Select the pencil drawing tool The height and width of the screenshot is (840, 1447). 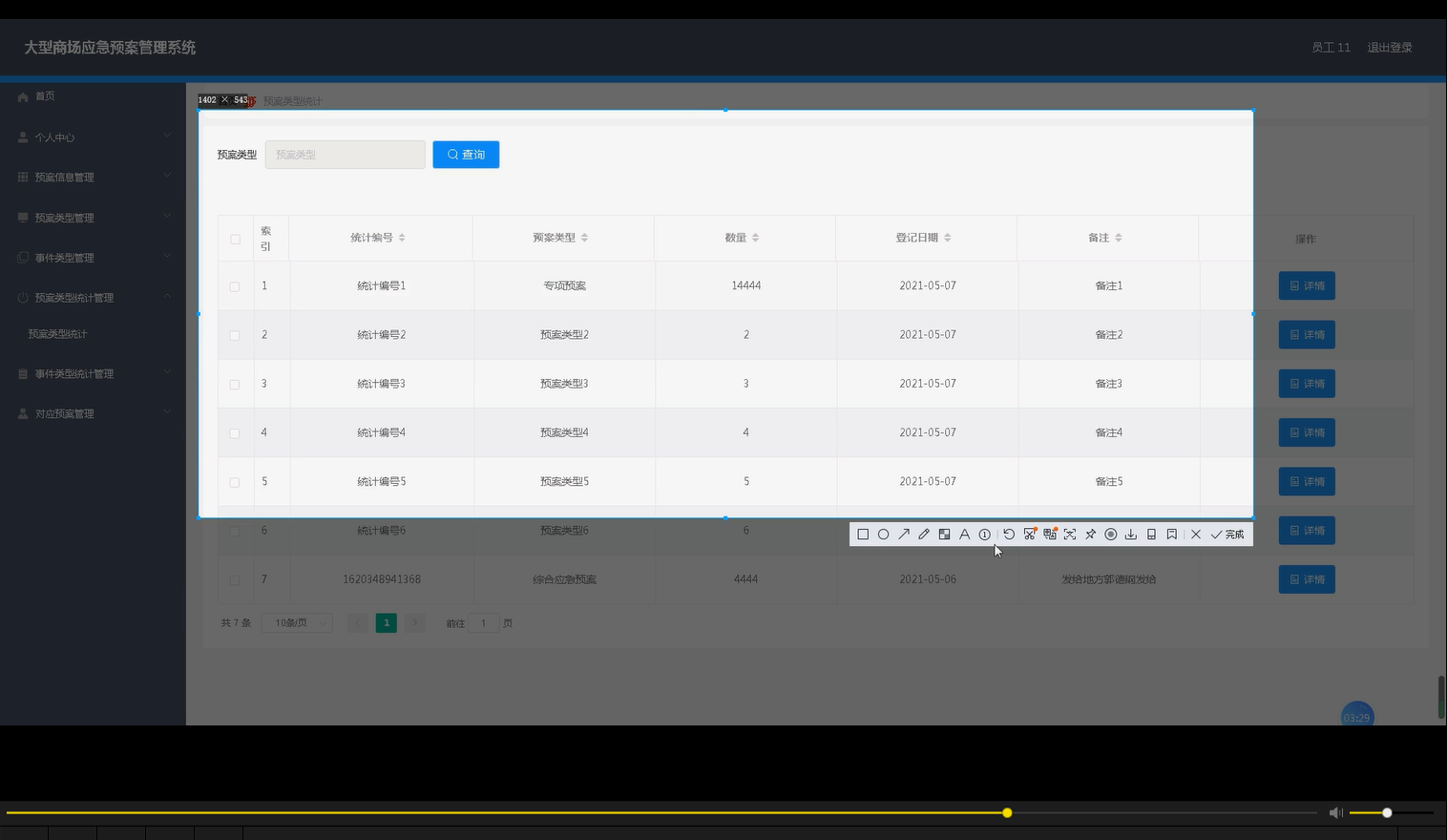coord(924,535)
